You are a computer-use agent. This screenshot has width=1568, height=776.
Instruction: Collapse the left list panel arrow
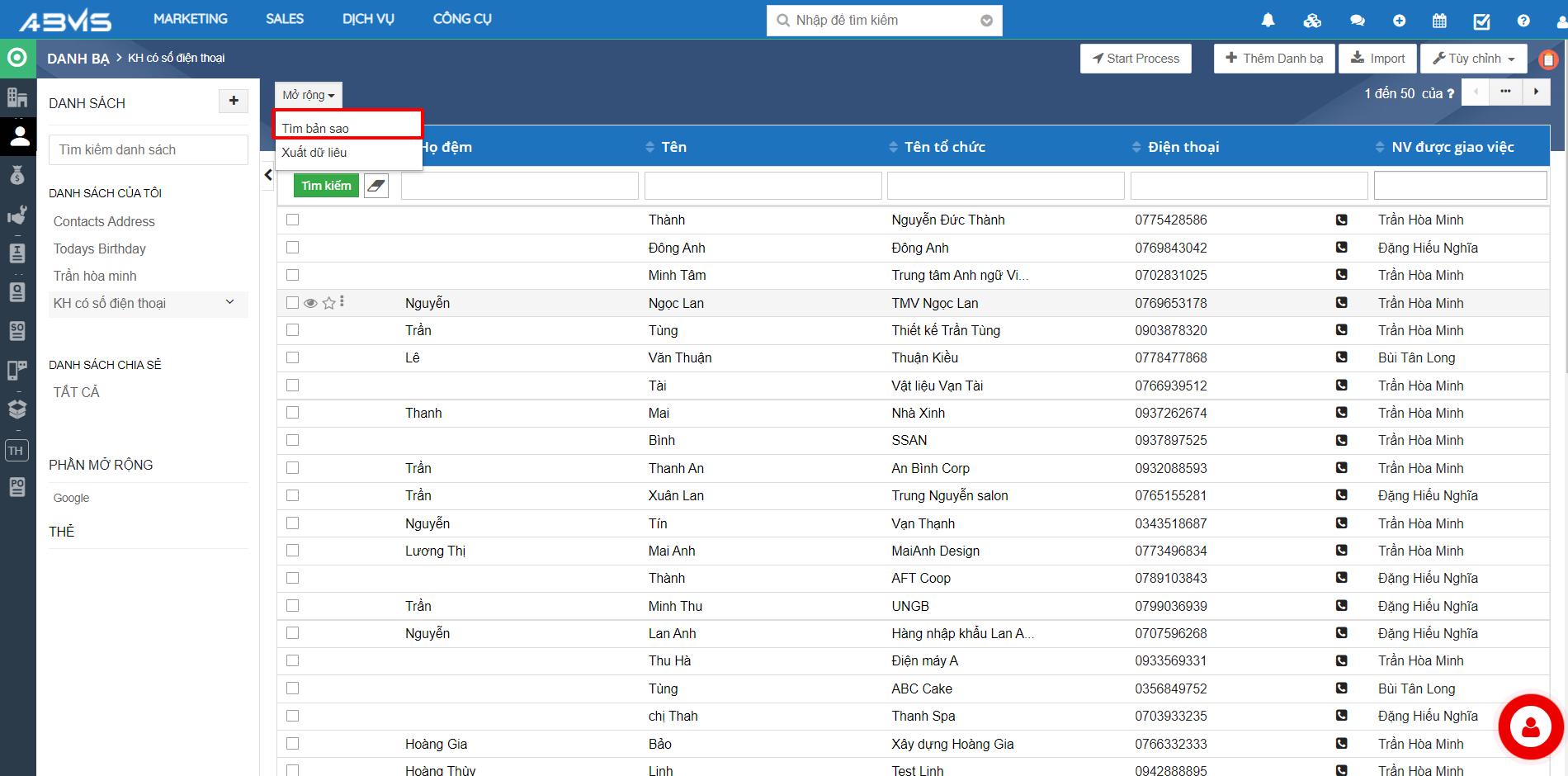(x=268, y=175)
